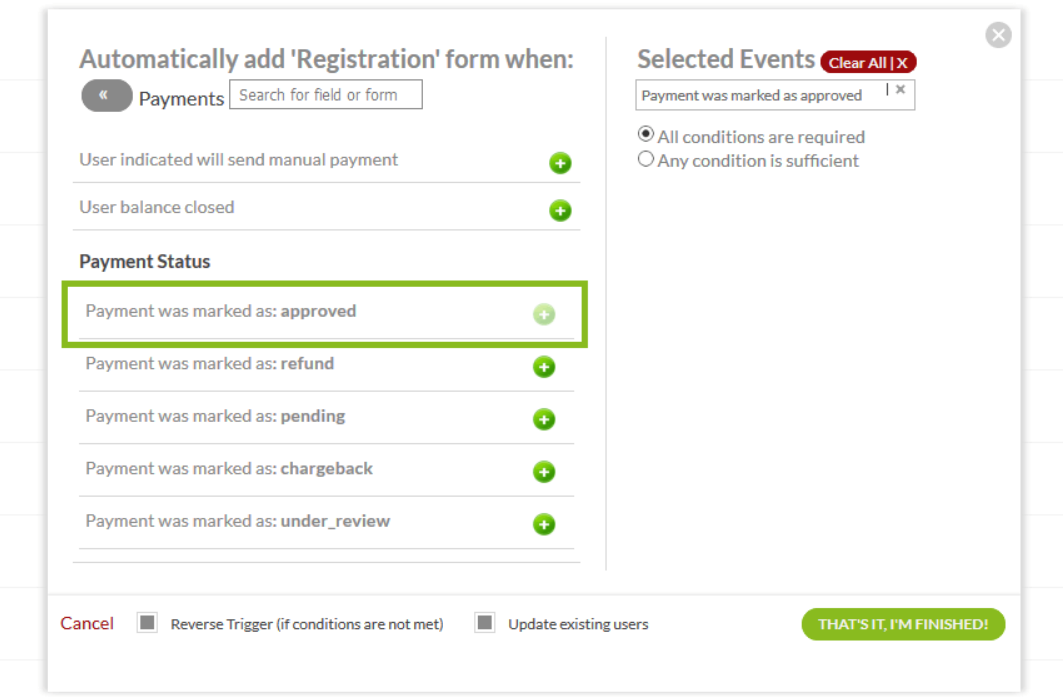Add 'Payment was marked as: pending' event
Image resolution: width=1064 pixels, height=697 pixels.
click(543, 419)
